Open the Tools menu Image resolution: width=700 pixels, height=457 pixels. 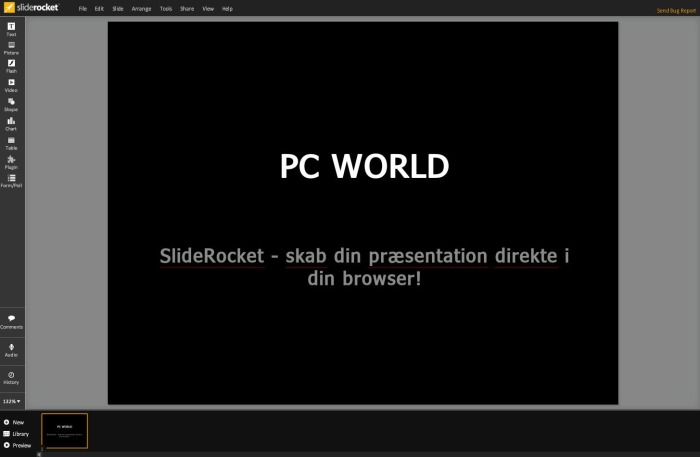point(166,8)
